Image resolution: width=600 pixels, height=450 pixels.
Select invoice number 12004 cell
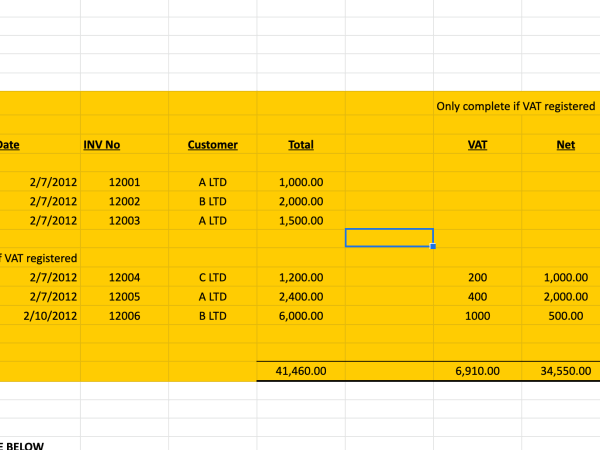point(124,277)
